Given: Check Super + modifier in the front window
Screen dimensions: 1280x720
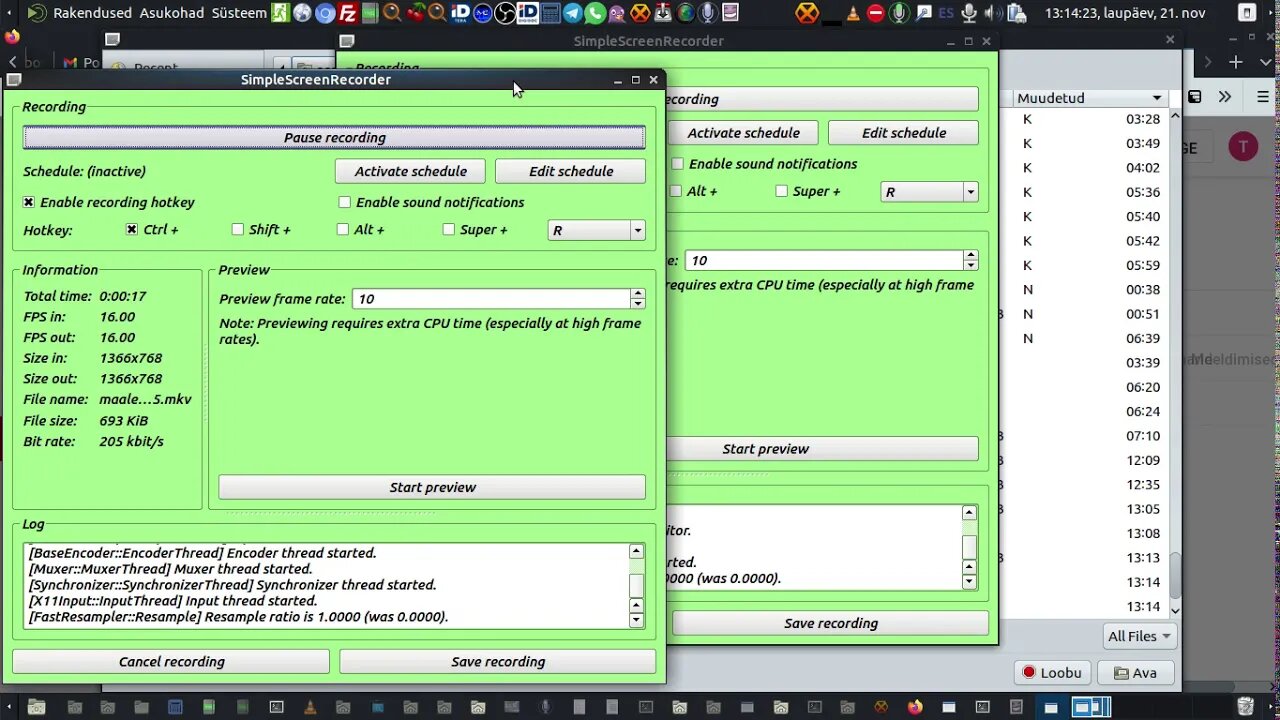Looking at the screenshot, I should click(449, 230).
